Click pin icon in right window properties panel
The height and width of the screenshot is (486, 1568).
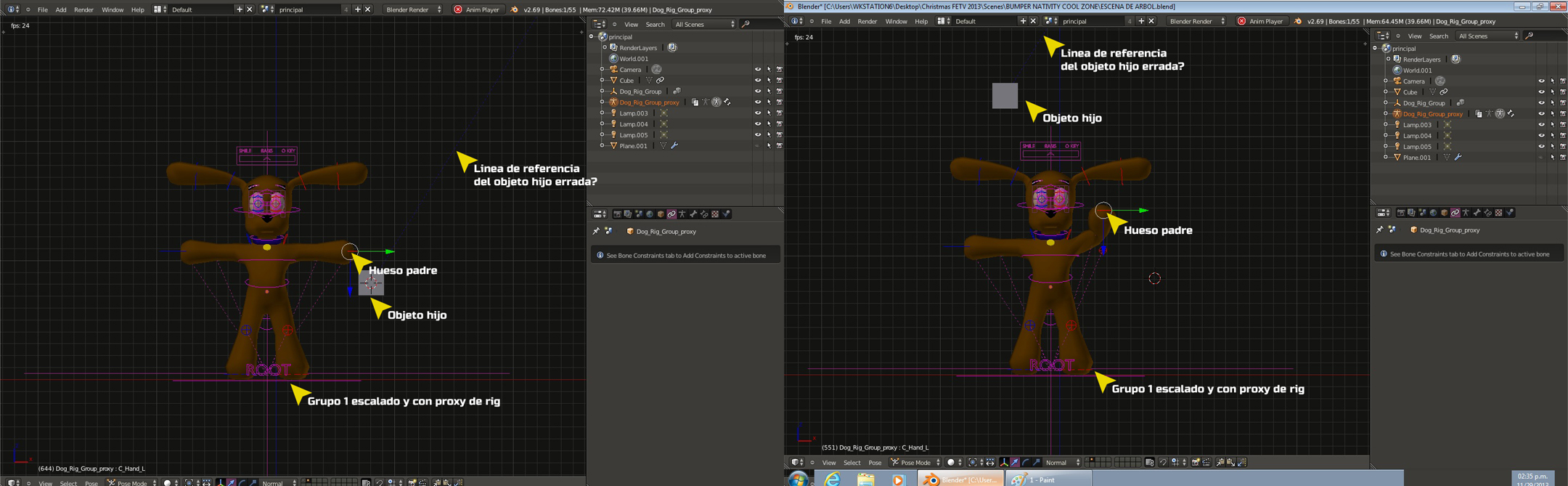[1379, 230]
